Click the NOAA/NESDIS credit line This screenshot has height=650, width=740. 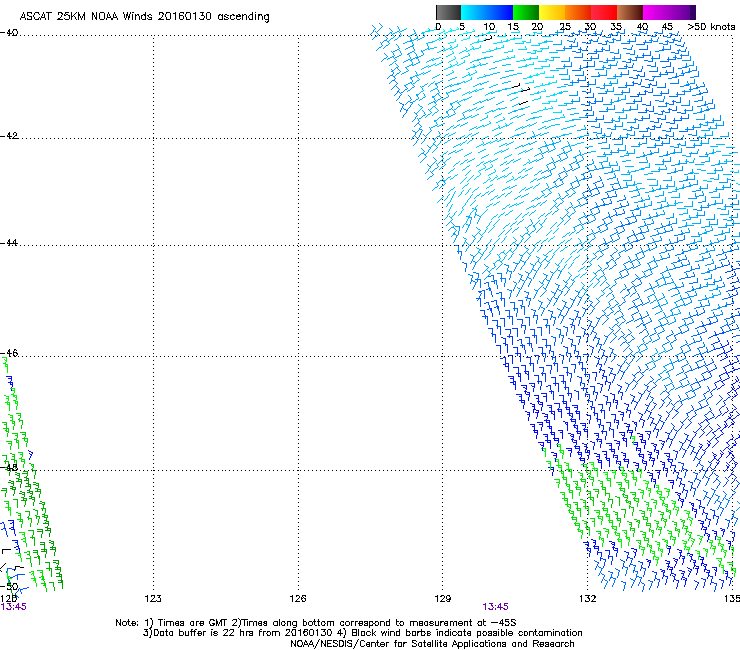(x=432, y=644)
